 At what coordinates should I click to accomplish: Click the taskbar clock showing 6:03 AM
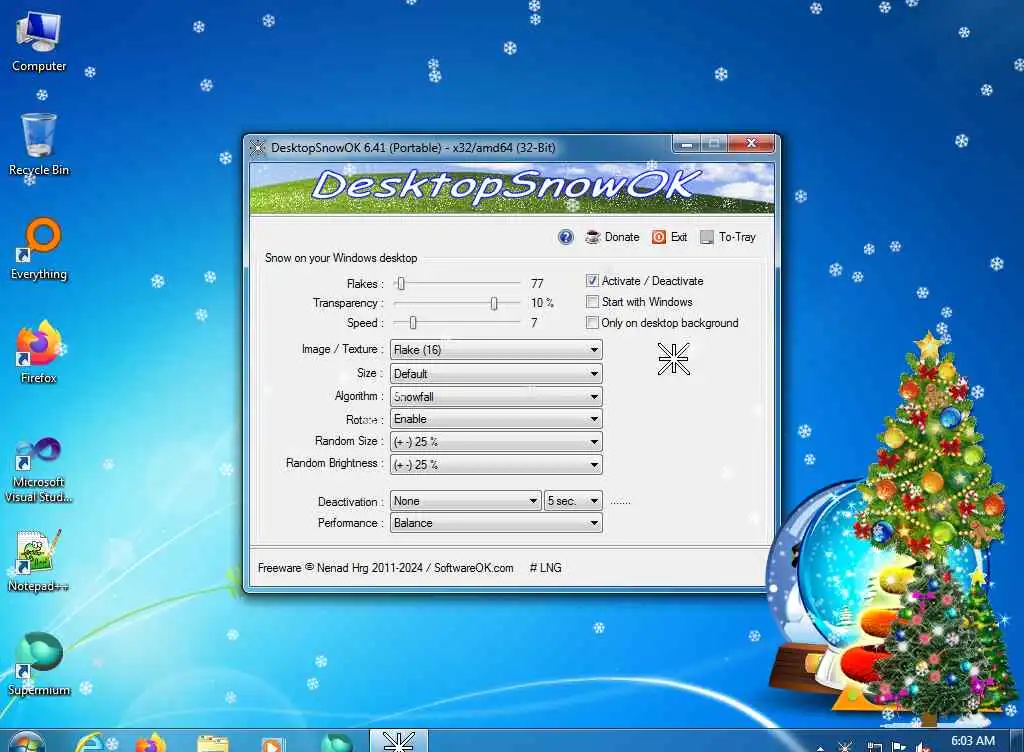tap(972, 741)
